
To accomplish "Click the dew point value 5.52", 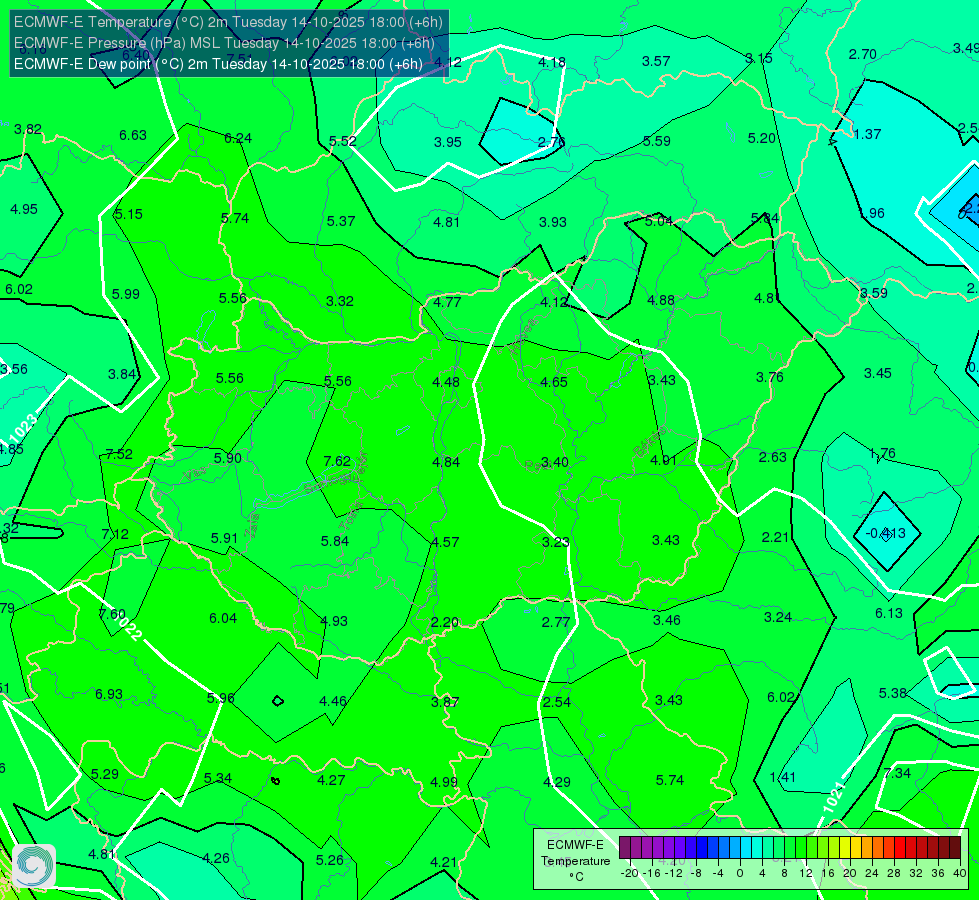I will [342, 141].
